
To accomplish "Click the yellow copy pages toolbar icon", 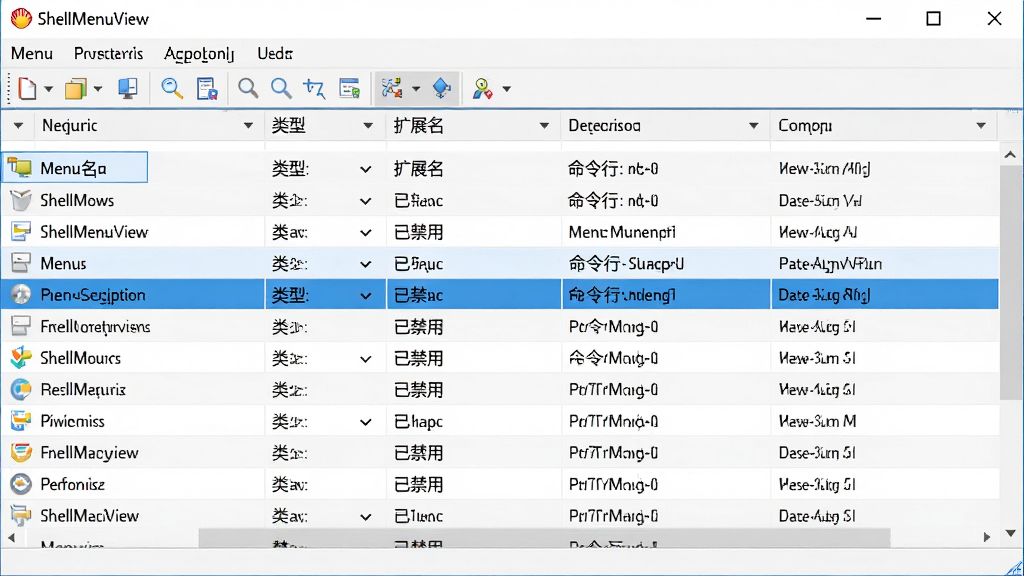I will (x=76, y=88).
